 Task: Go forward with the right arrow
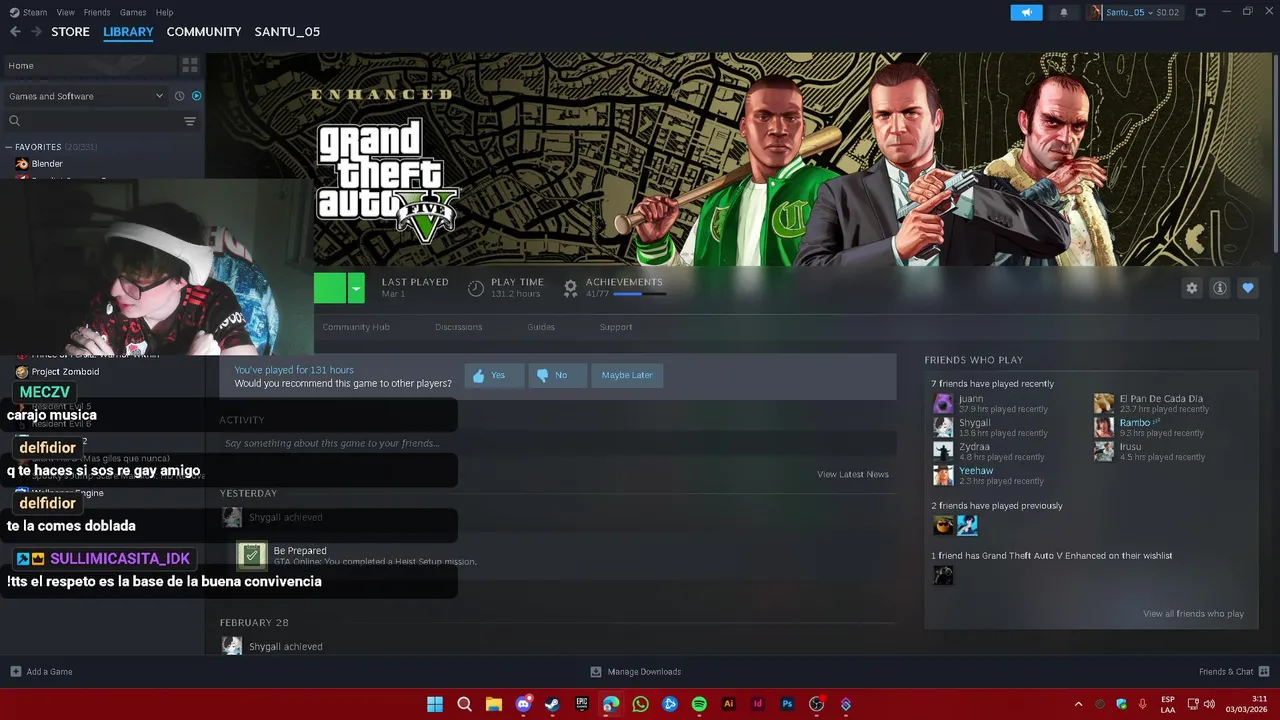(x=36, y=32)
